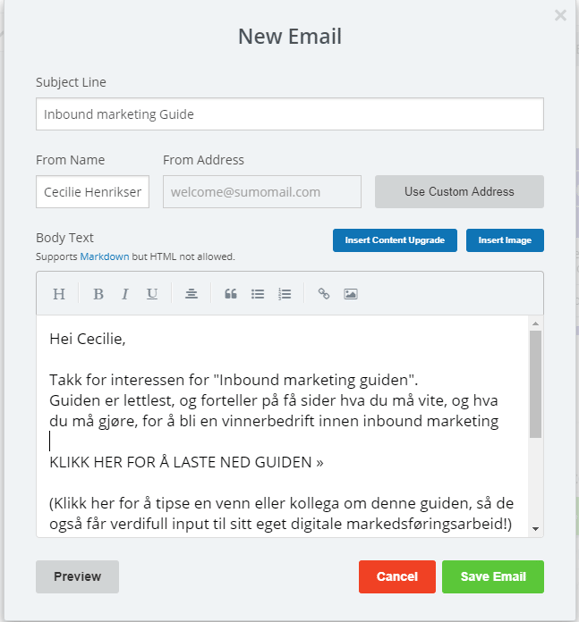Toggle italic formatting in editor toolbar
The height and width of the screenshot is (622, 579).
(x=125, y=294)
